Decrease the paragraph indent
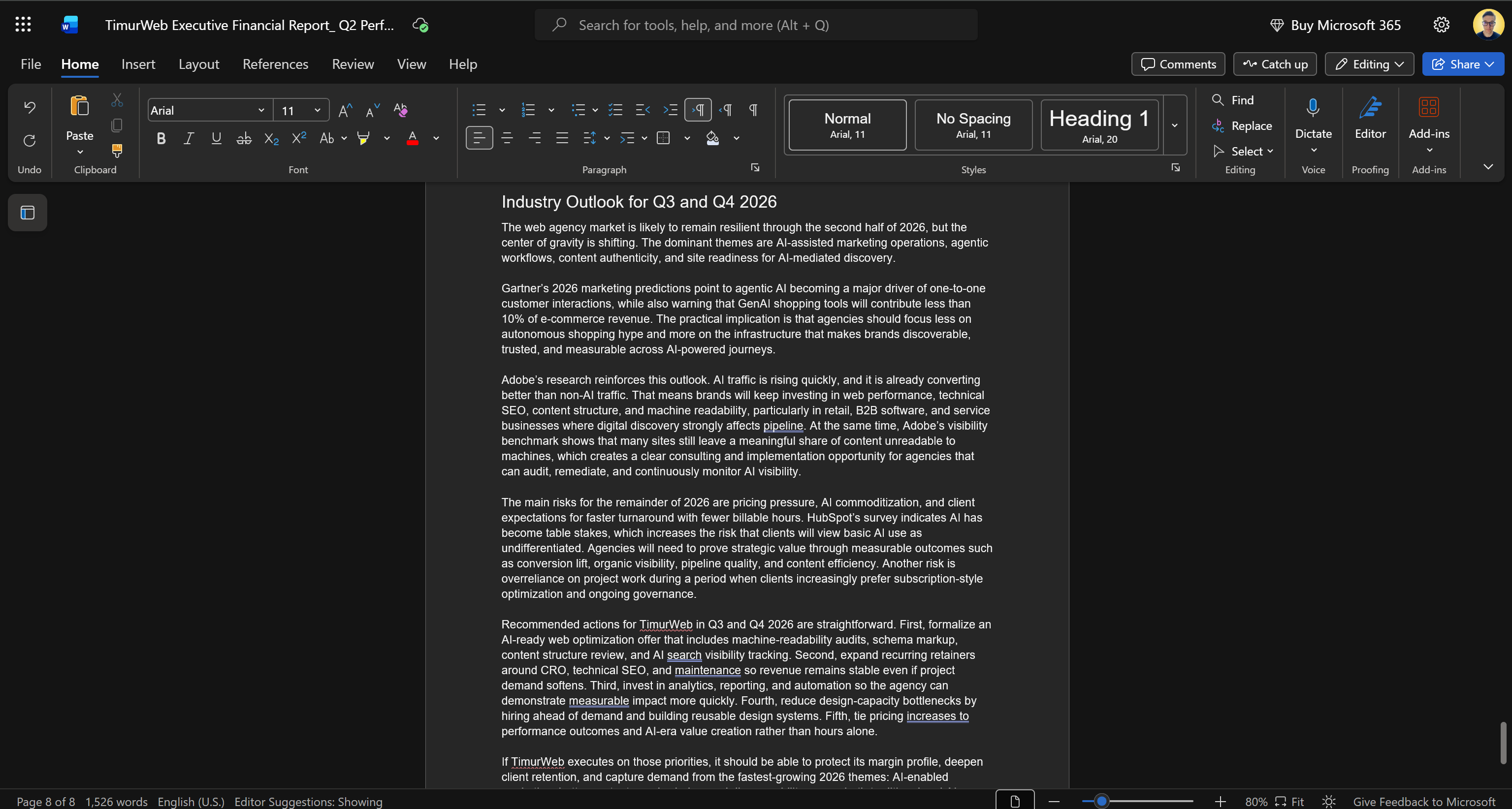Image resolution: width=1512 pixels, height=809 pixels. [643, 110]
